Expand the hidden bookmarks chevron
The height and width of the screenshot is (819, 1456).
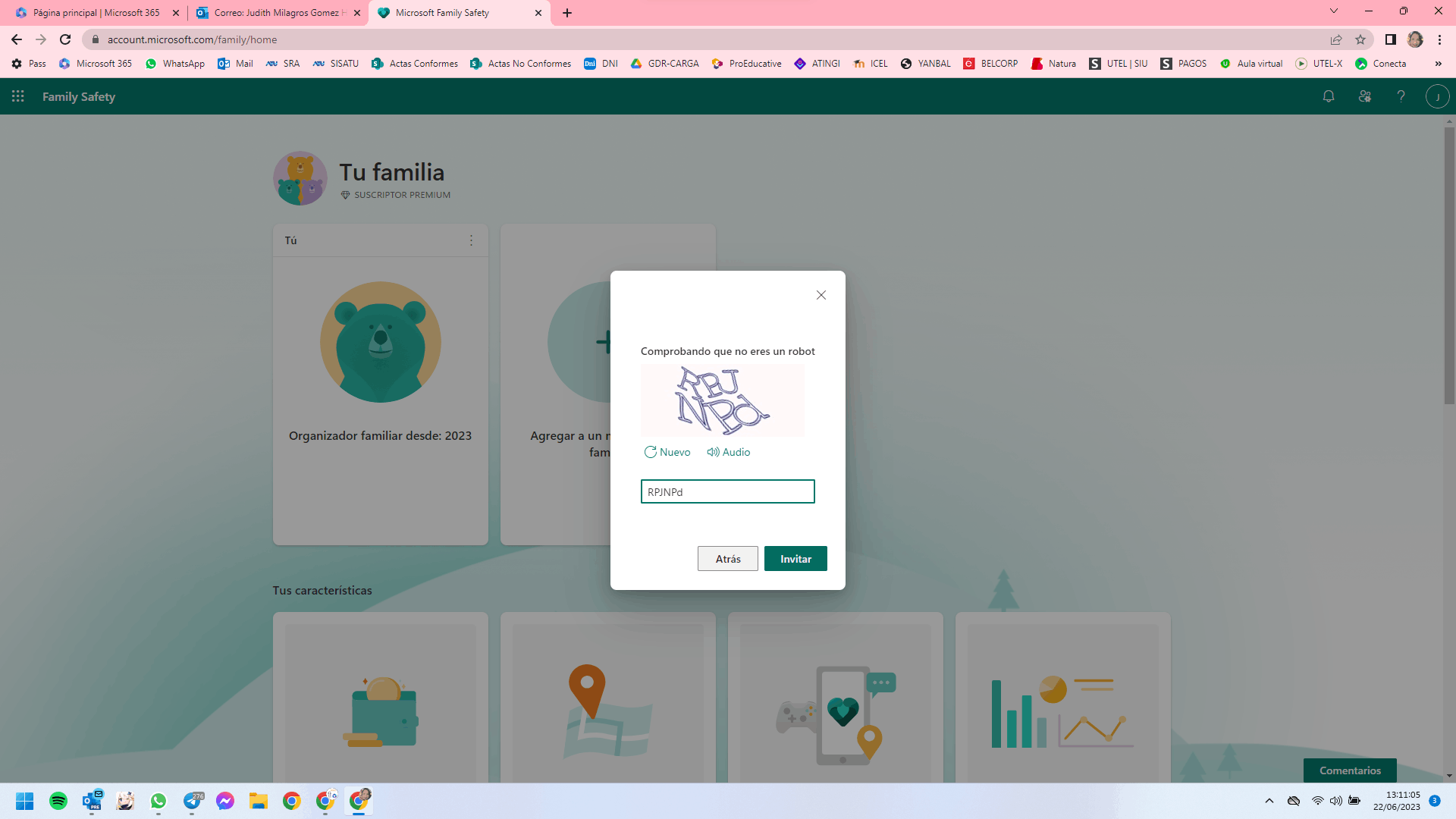point(1438,64)
